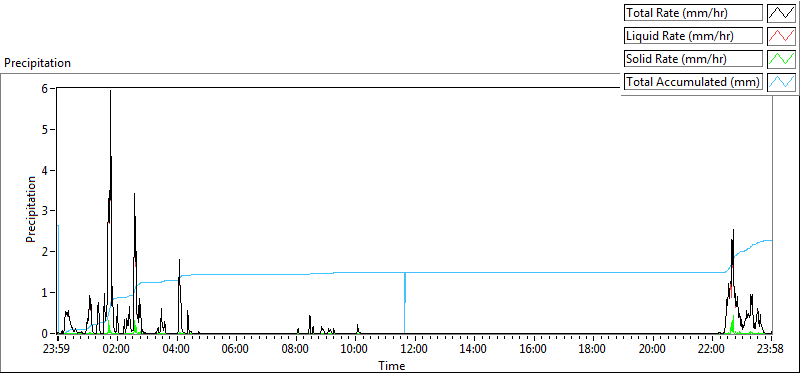Click the Time axis title
Screen dimensions: 800x373
pos(392,365)
